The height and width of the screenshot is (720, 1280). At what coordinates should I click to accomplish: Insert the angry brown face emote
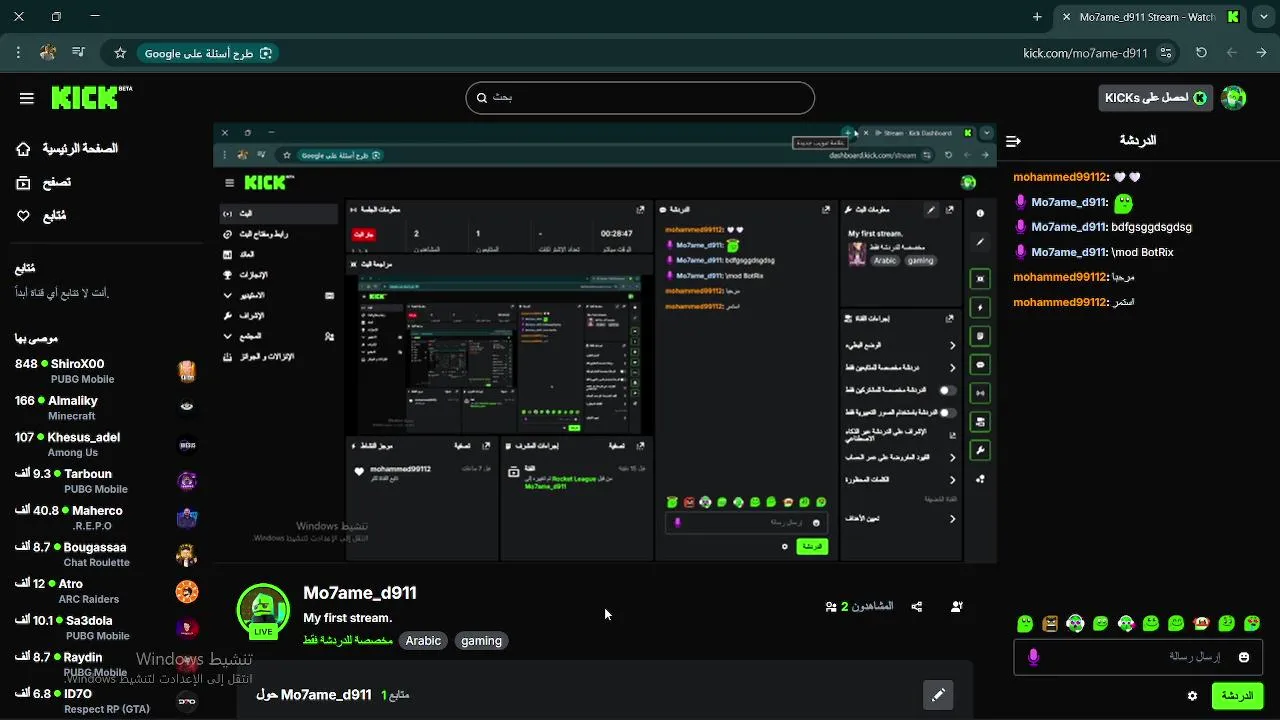(x=1050, y=623)
